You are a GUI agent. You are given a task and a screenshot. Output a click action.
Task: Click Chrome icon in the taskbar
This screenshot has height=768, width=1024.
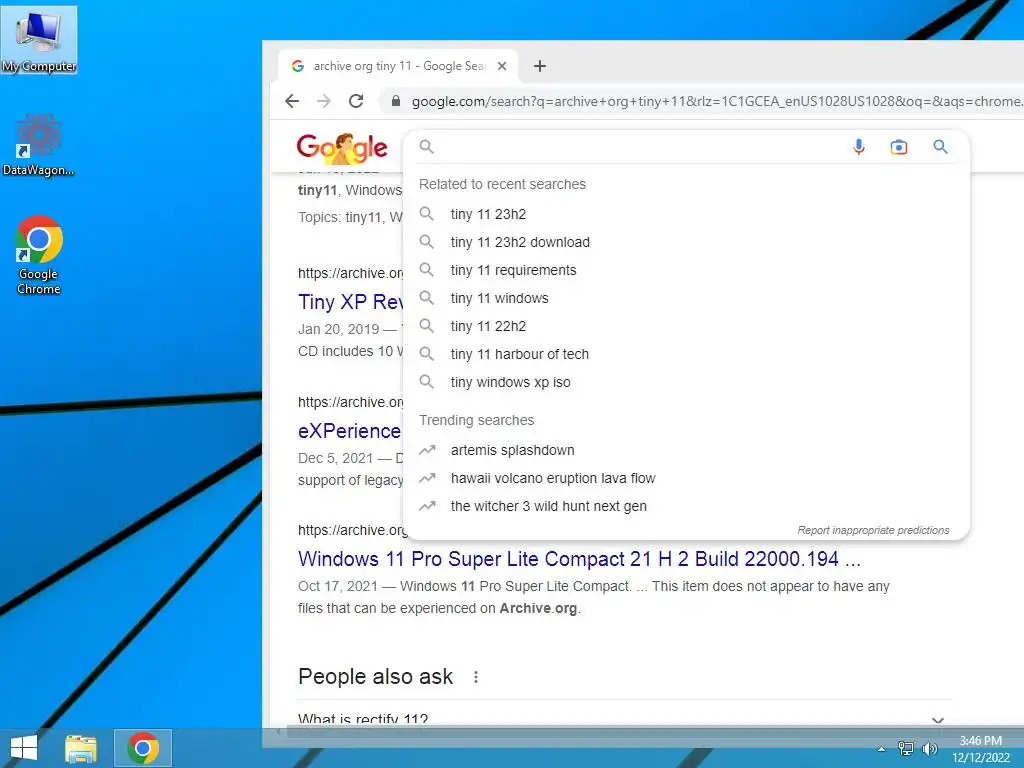pos(143,748)
